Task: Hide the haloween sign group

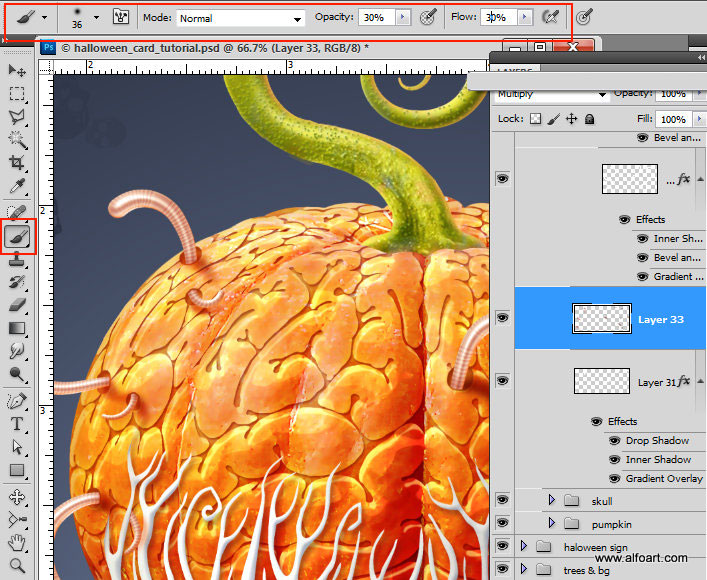Action: click(x=502, y=545)
